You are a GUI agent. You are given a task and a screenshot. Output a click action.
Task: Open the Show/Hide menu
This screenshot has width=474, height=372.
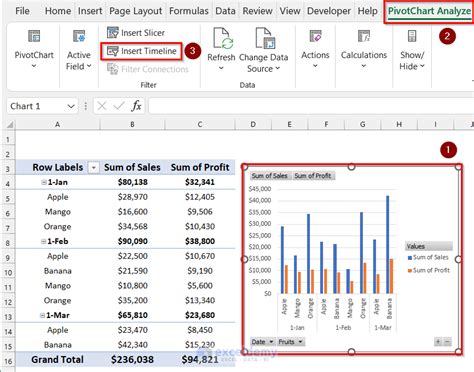412,50
